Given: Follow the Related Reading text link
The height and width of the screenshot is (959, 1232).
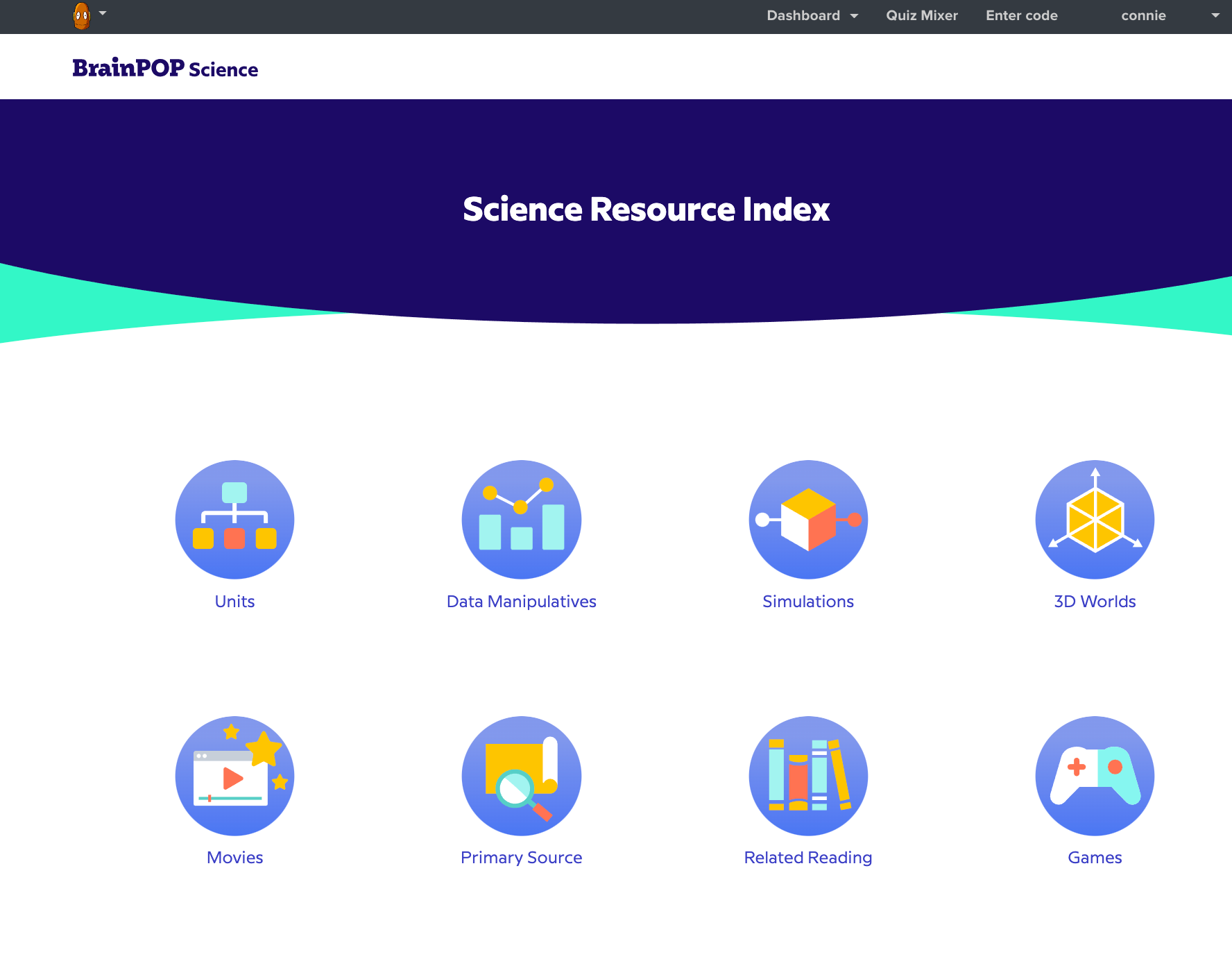Looking at the screenshot, I should (x=807, y=858).
